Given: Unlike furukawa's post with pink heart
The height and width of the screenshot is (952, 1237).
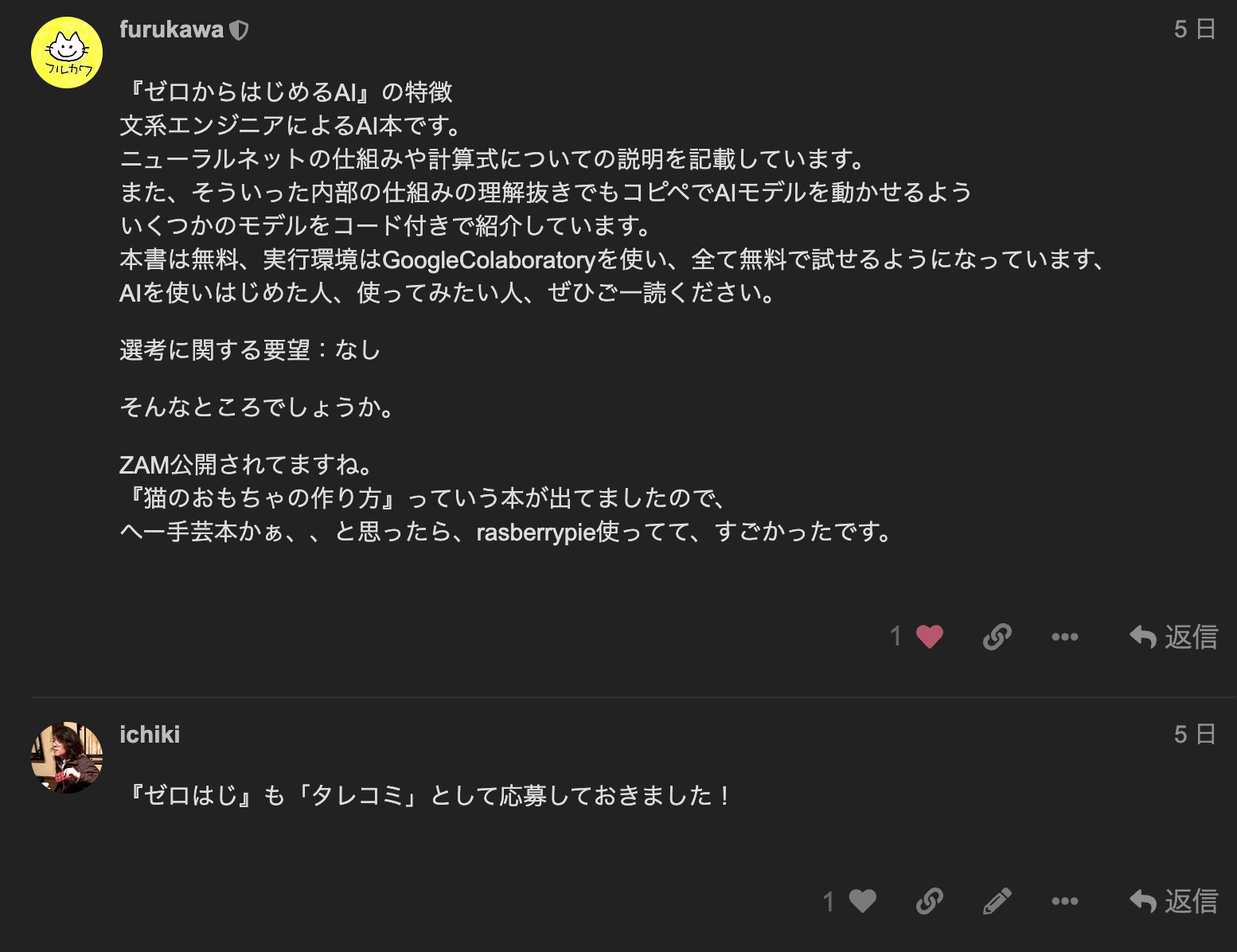Looking at the screenshot, I should [x=929, y=636].
